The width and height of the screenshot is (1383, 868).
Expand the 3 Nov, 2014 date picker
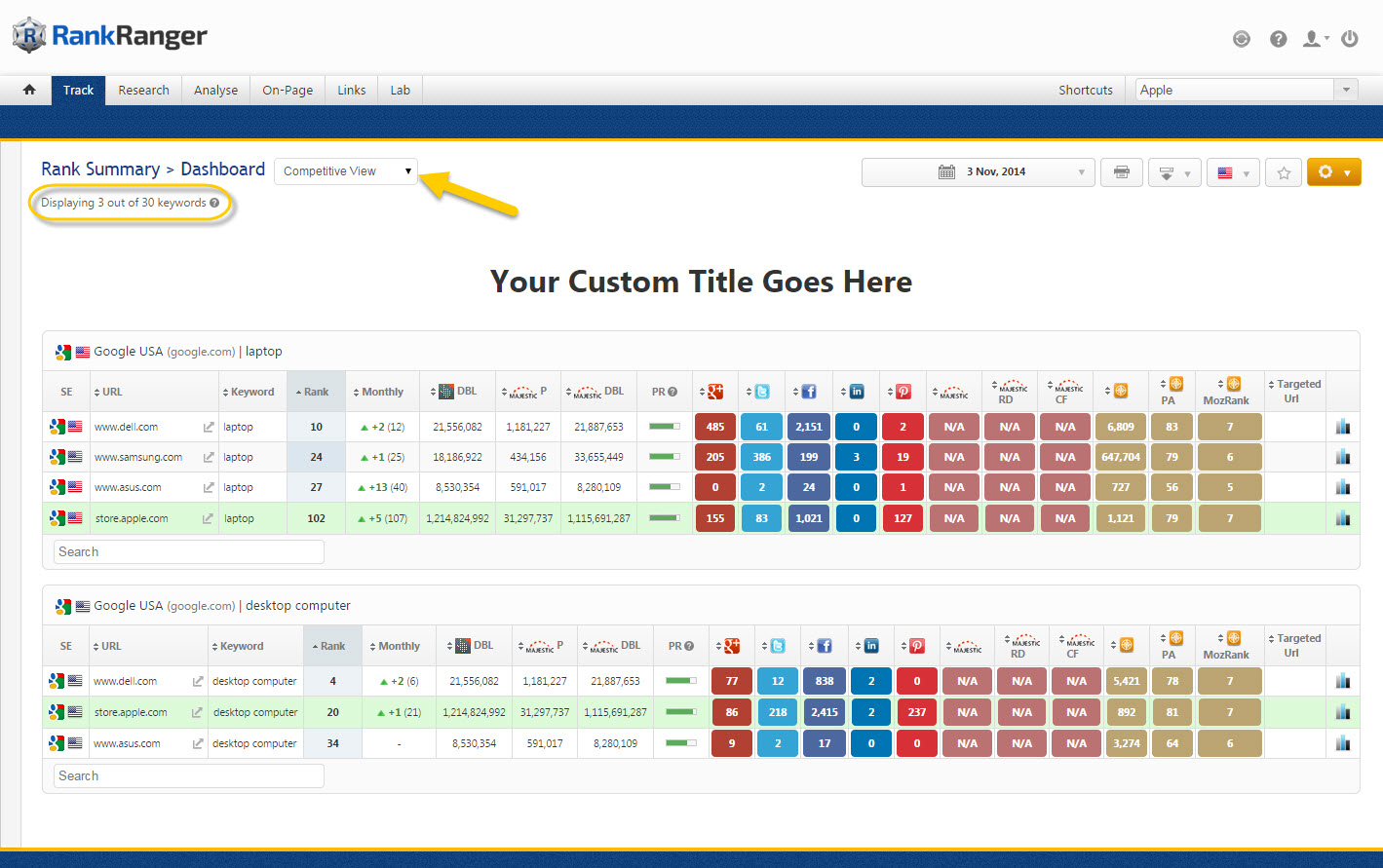pyautogui.click(x=978, y=172)
